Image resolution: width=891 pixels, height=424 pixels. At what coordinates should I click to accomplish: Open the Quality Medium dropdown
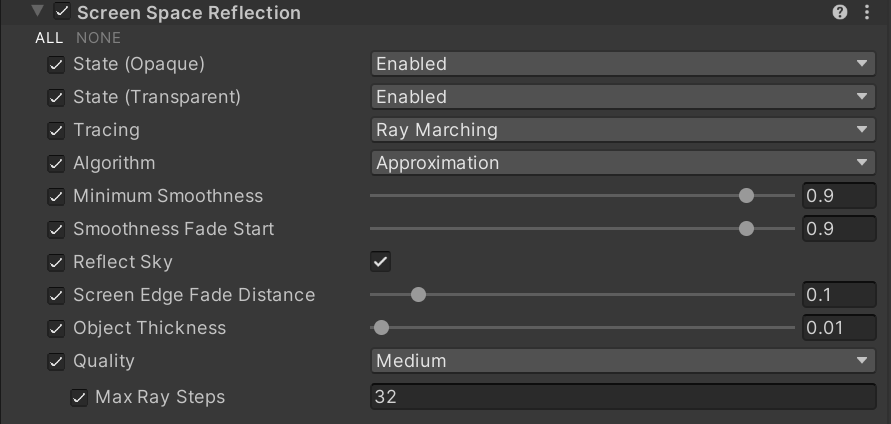622,361
